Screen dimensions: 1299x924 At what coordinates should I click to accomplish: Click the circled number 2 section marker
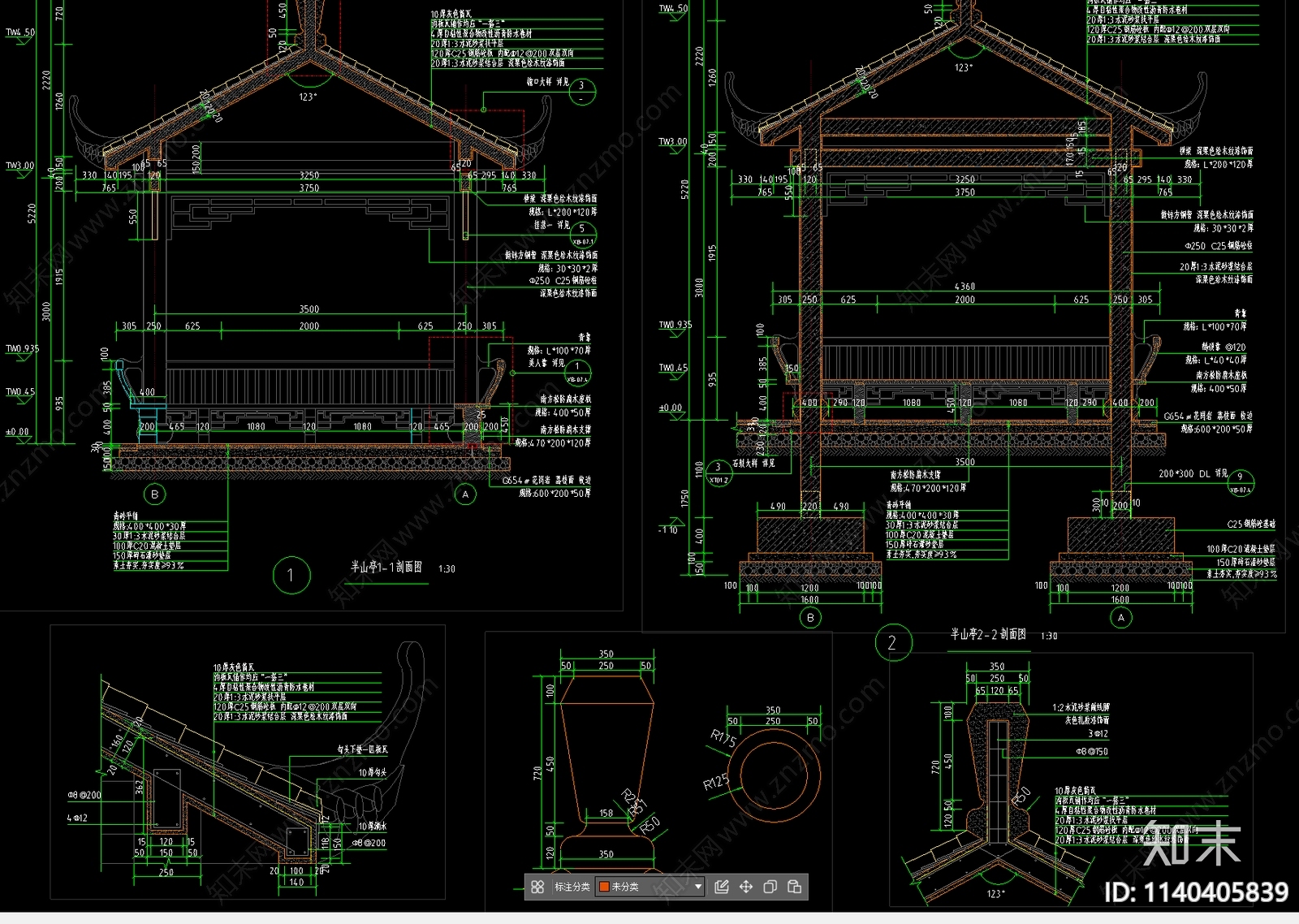click(893, 643)
